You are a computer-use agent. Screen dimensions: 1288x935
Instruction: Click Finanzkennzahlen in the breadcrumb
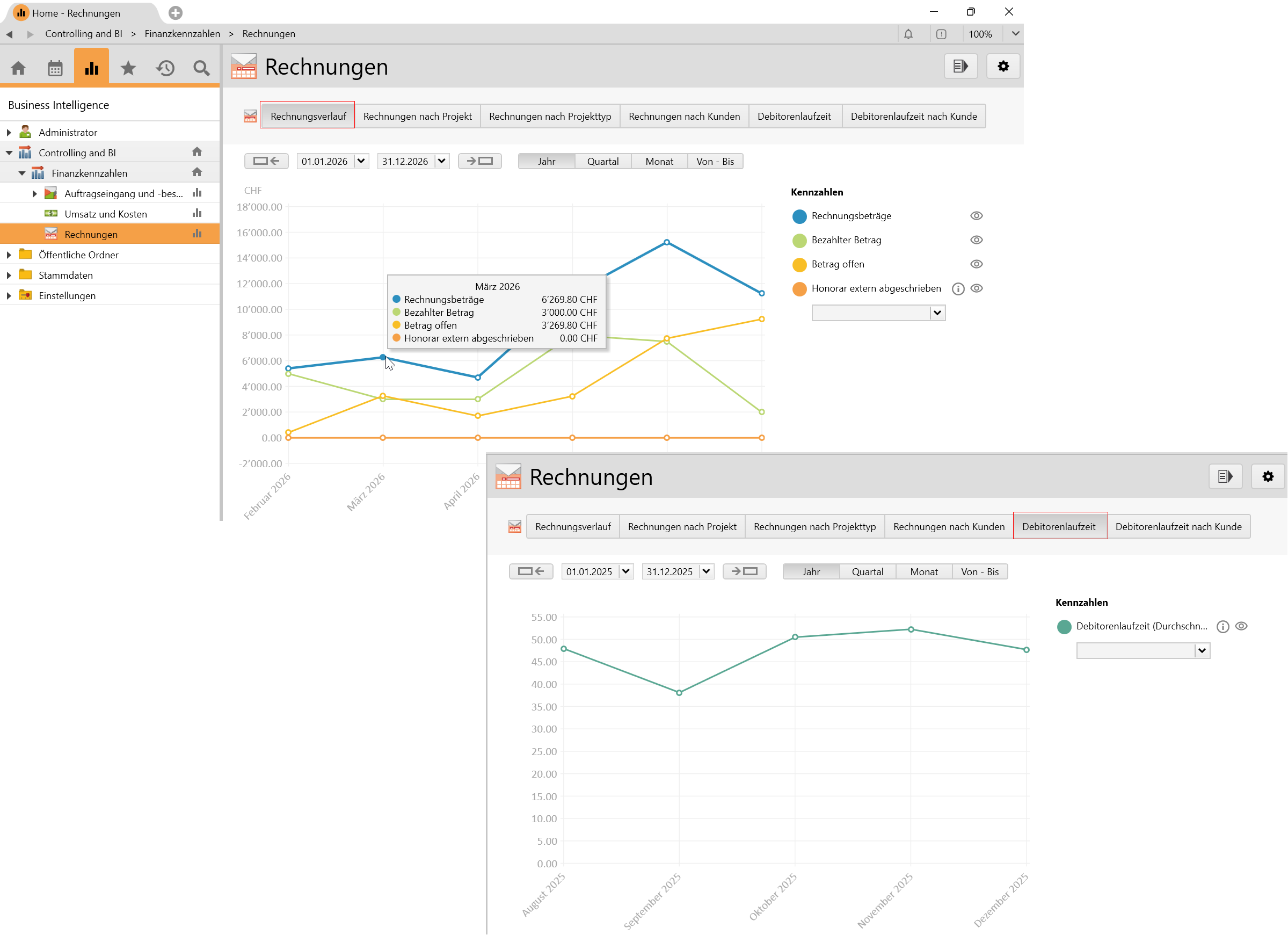(x=183, y=34)
